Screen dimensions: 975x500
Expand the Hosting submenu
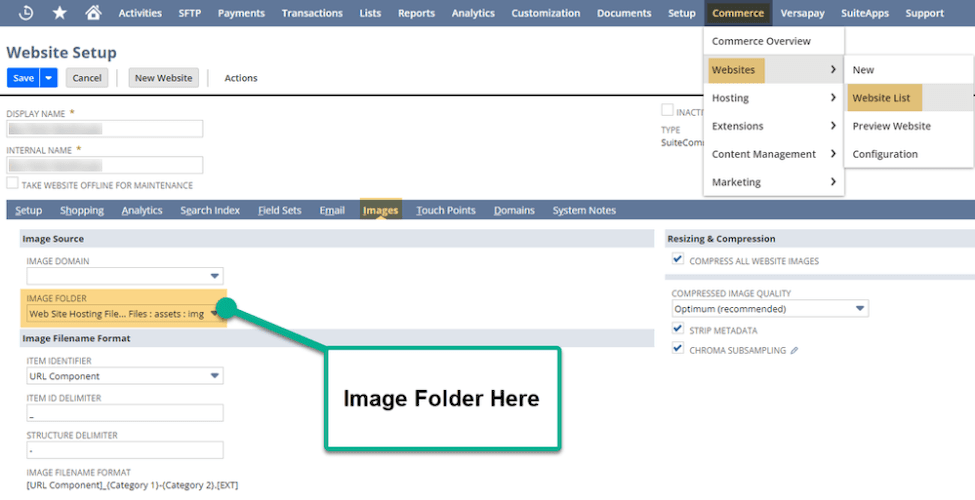774,98
